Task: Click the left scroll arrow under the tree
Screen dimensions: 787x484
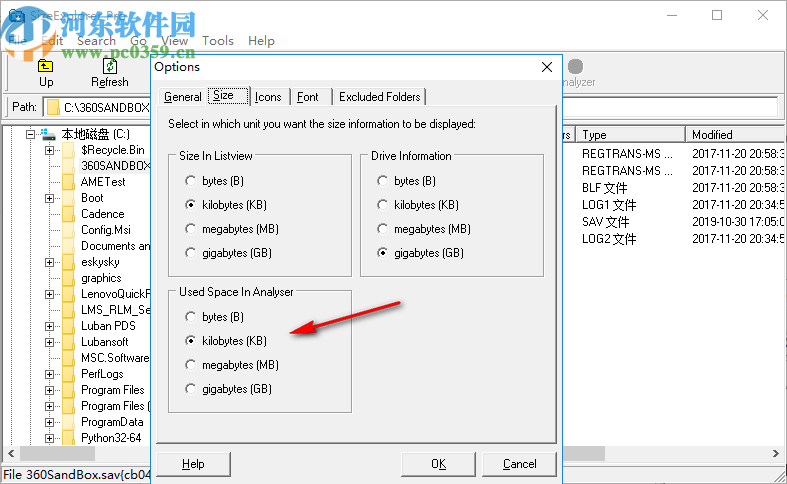Action: click(11, 453)
